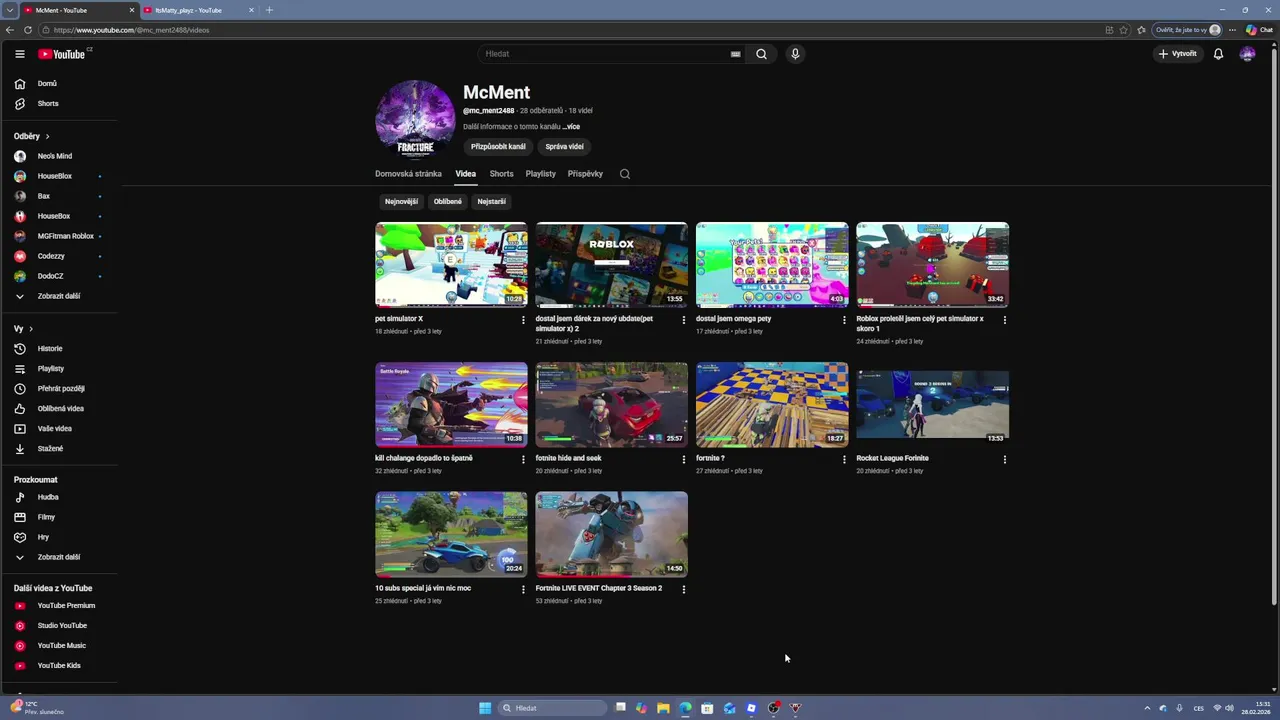The image size is (1280, 720).
Task: Click the Vytvořit button
Action: tap(1178, 54)
